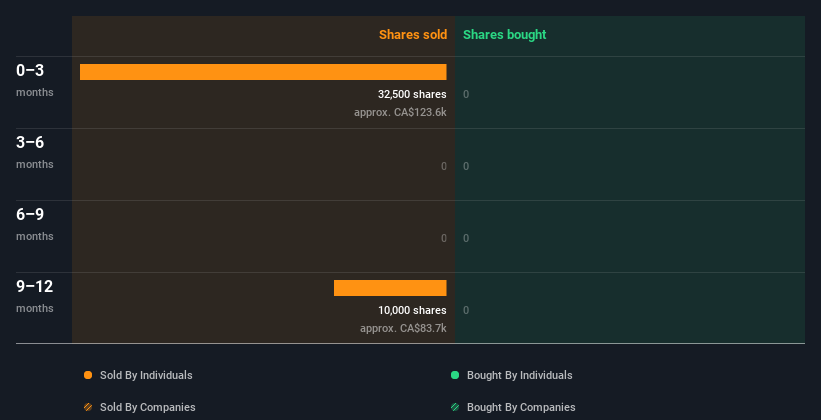Toggle the Sold By Companies legend label
The height and width of the screenshot is (420, 821).
(147, 407)
